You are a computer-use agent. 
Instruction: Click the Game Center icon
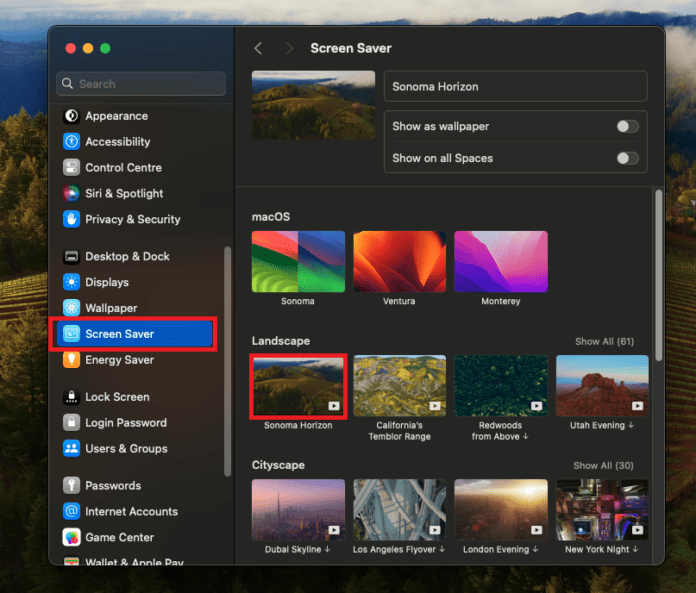(72, 537)
